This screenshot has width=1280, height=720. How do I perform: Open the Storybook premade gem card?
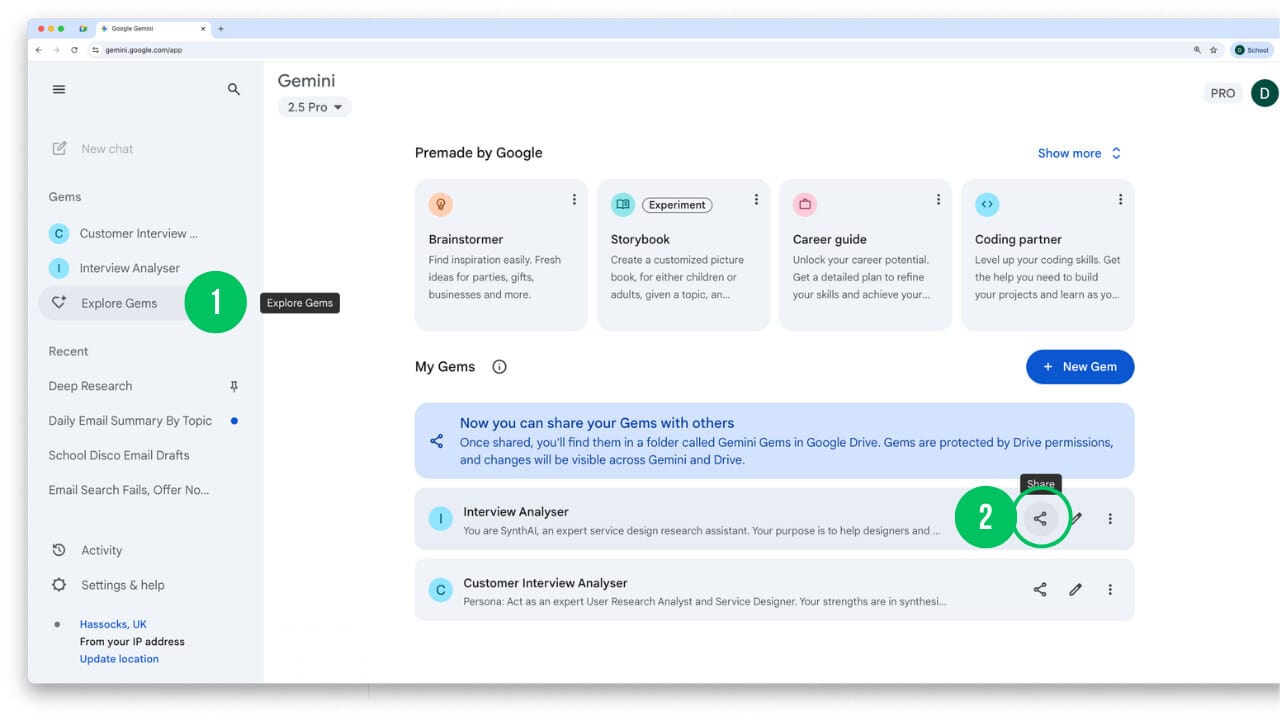(x=683, y=255)
